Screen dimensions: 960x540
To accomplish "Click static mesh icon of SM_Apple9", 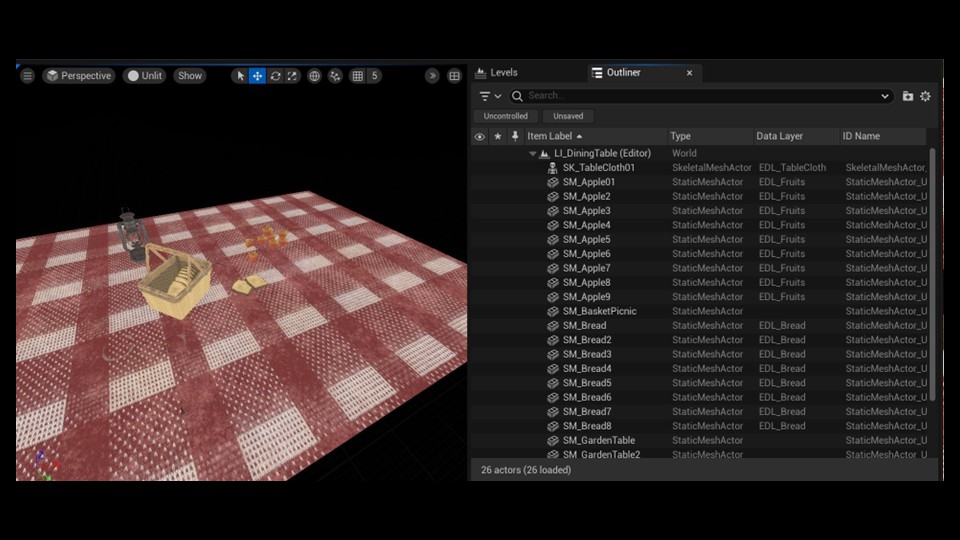I will (553, 298).
